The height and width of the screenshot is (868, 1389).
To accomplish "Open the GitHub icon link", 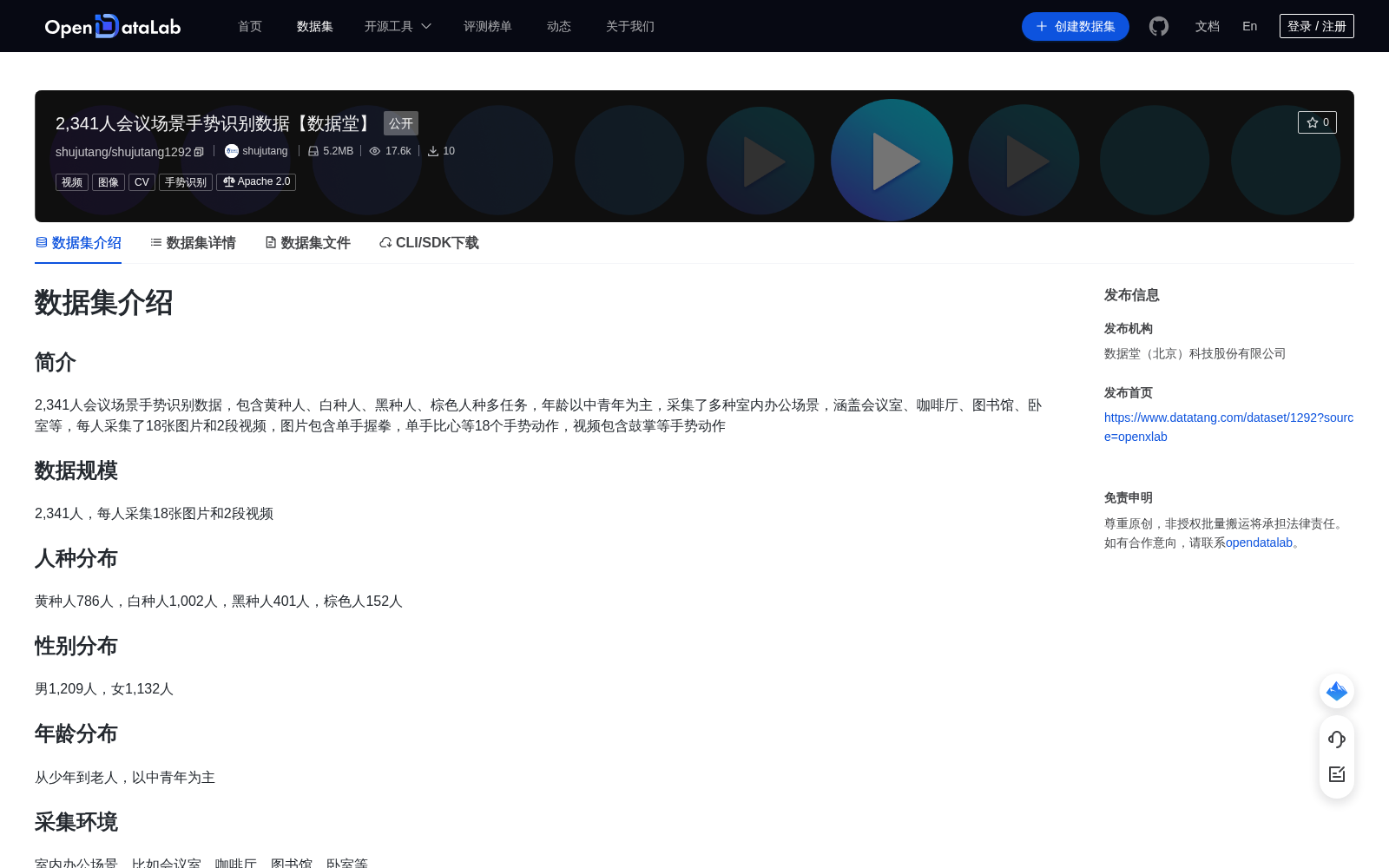I will tap(1159, 26).
